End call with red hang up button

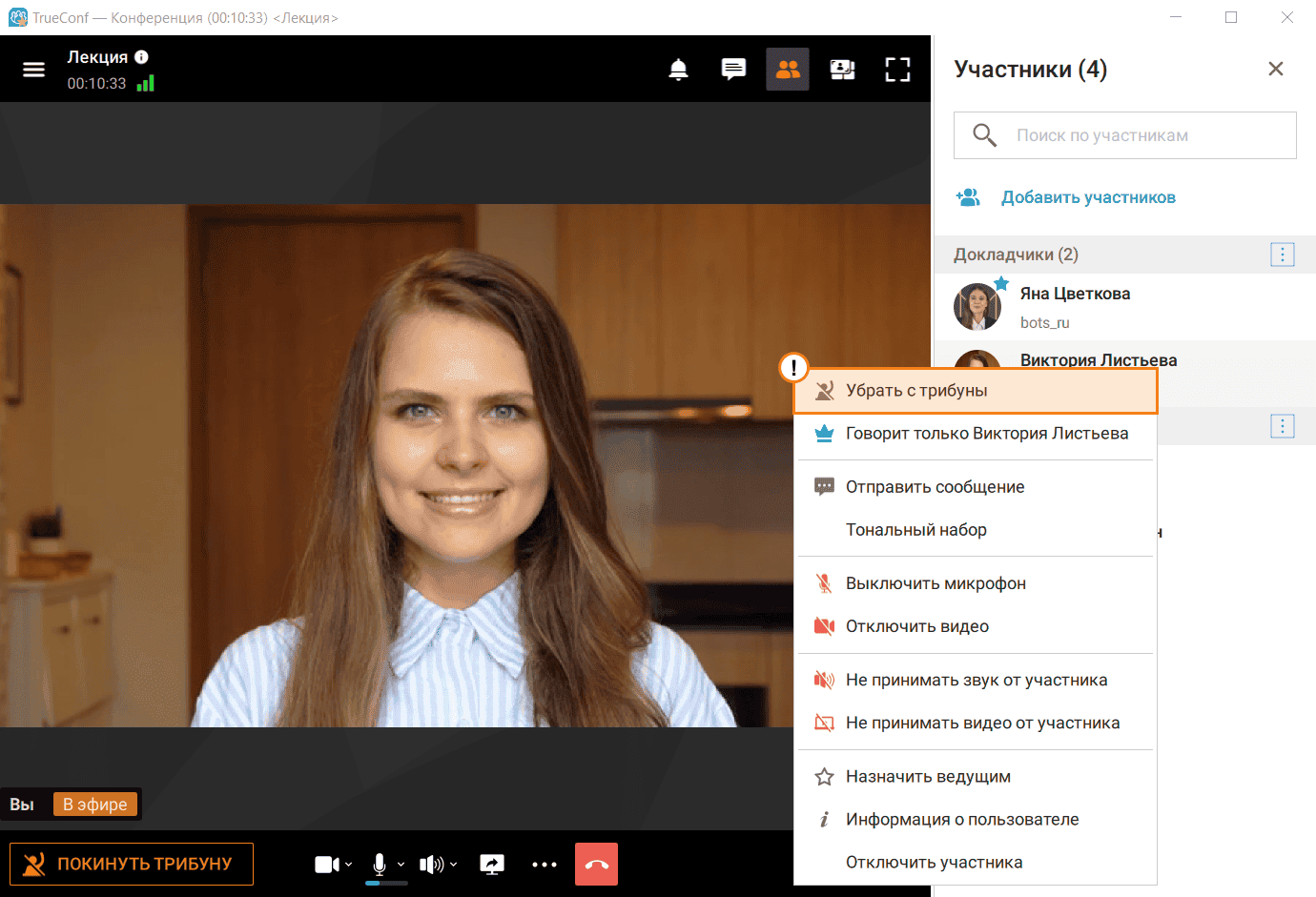click(x=597, y=865)
